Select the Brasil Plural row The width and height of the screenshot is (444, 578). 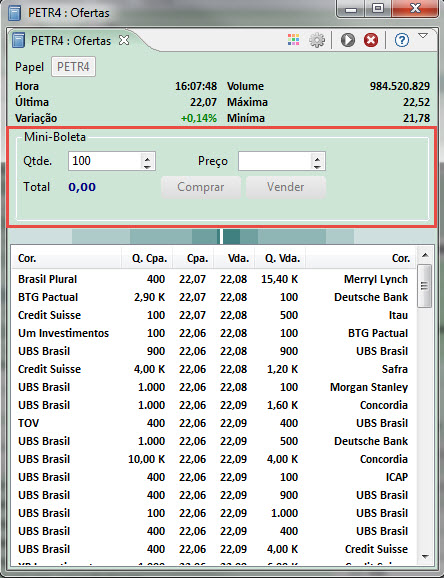[214, 279]
